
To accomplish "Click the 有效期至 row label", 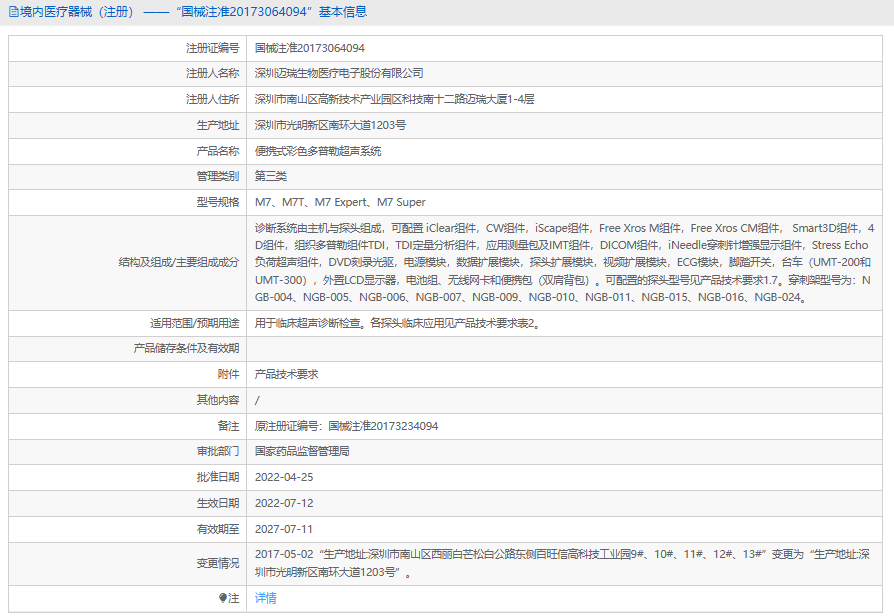I will coord(218,529).
